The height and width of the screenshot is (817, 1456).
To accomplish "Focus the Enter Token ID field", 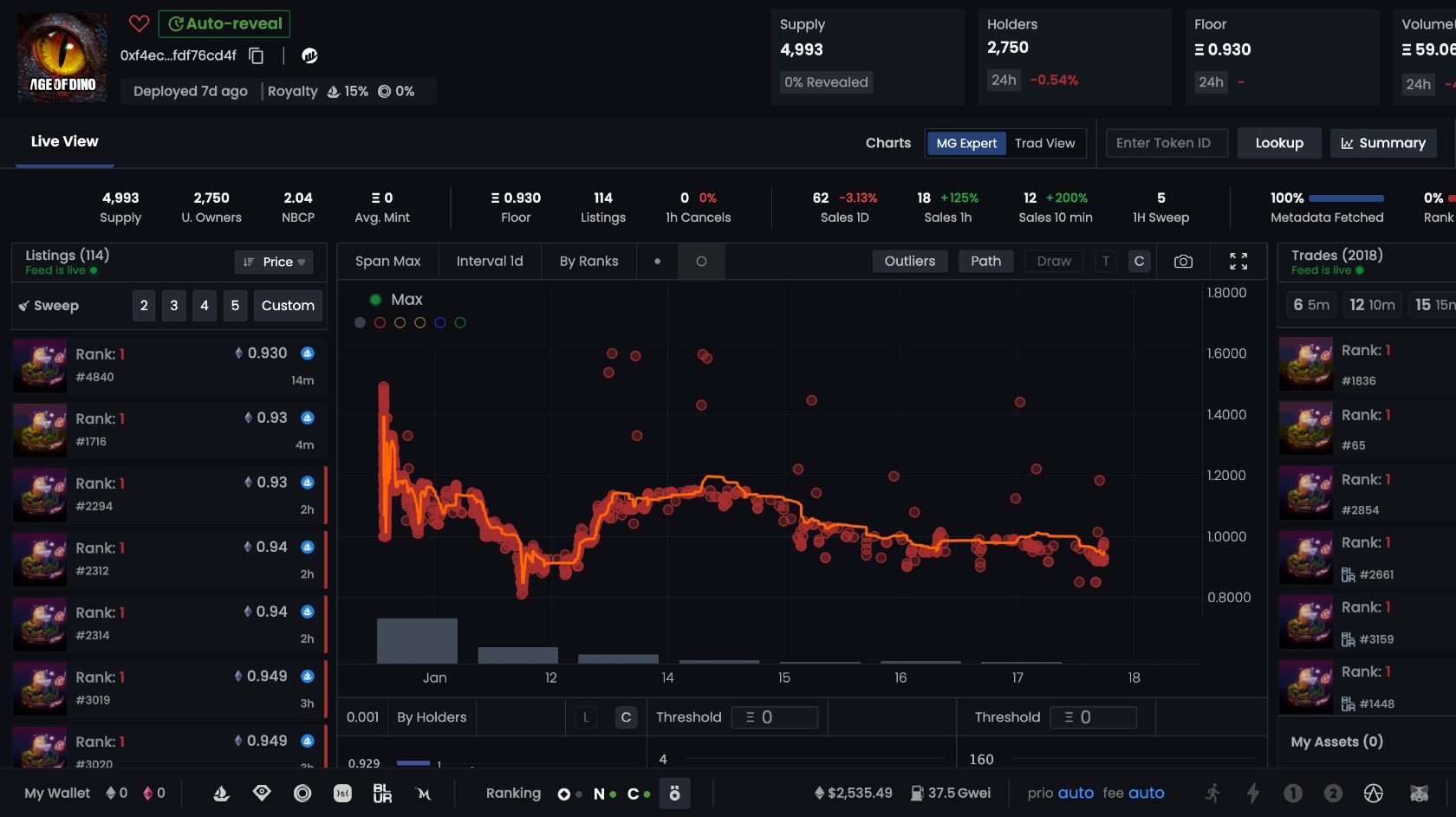I will point(1167,143).
